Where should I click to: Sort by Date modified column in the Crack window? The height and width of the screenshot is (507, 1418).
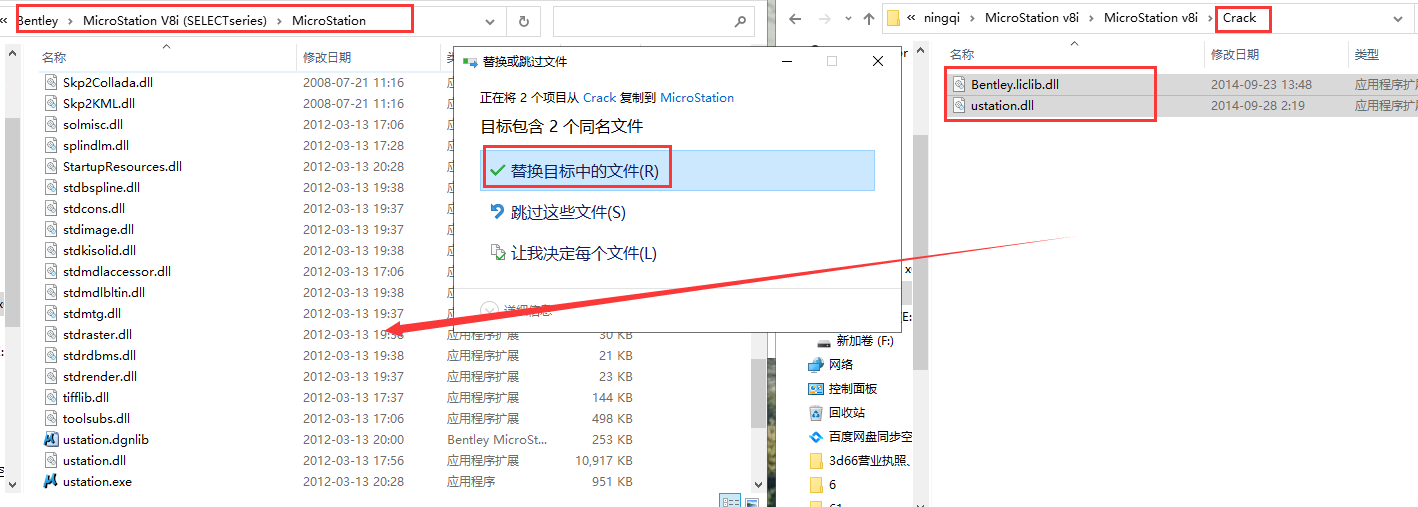click(x=1235, y=54)
